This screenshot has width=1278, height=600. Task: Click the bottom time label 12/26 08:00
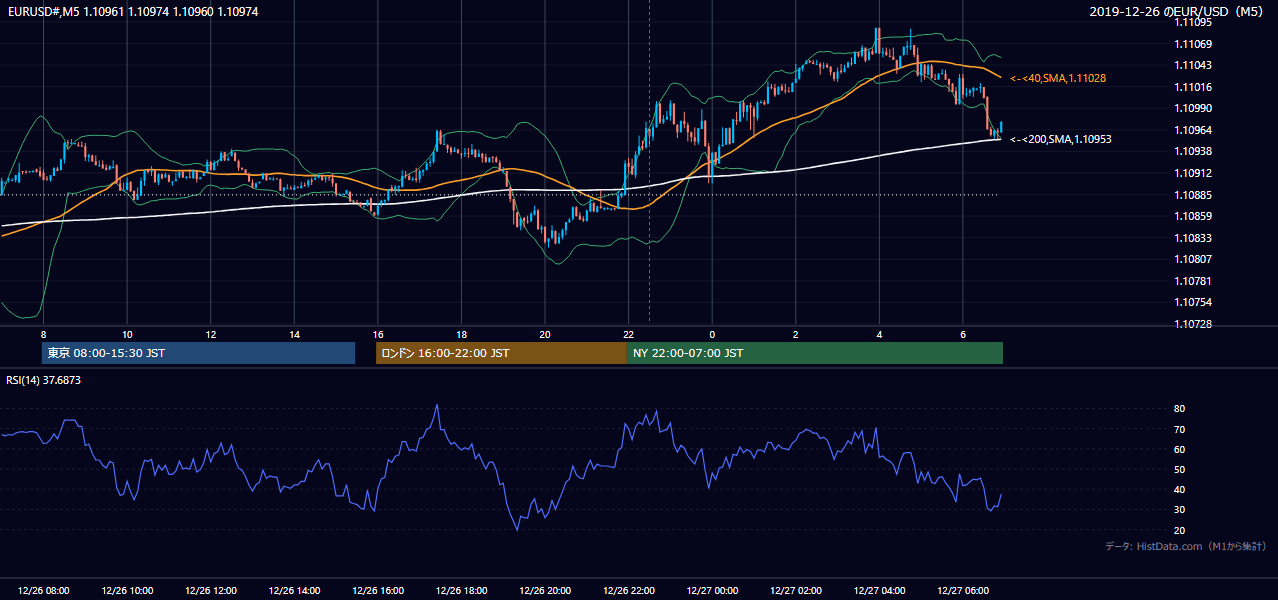coord(43,591)
